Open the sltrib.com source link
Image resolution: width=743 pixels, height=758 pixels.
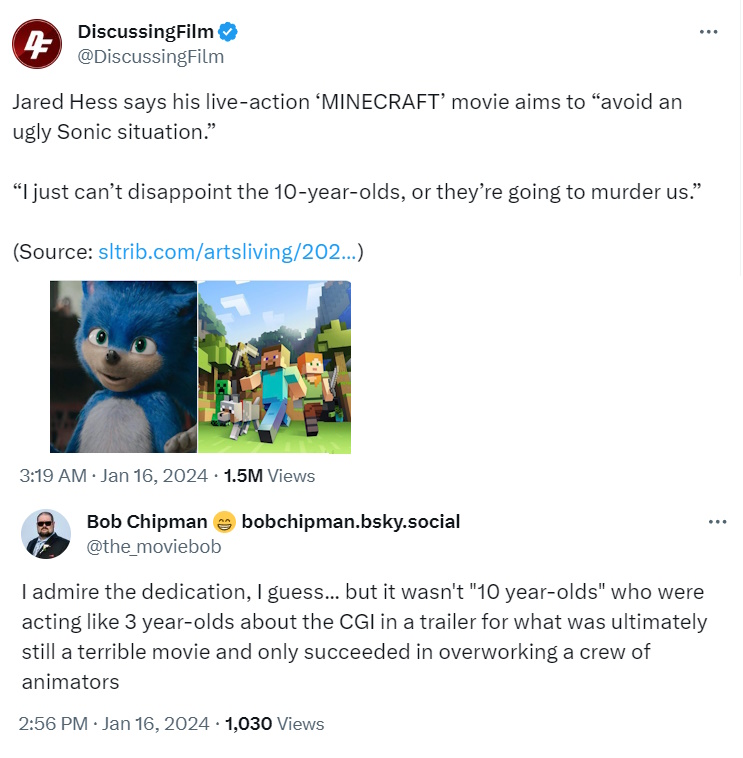[227, 251]
